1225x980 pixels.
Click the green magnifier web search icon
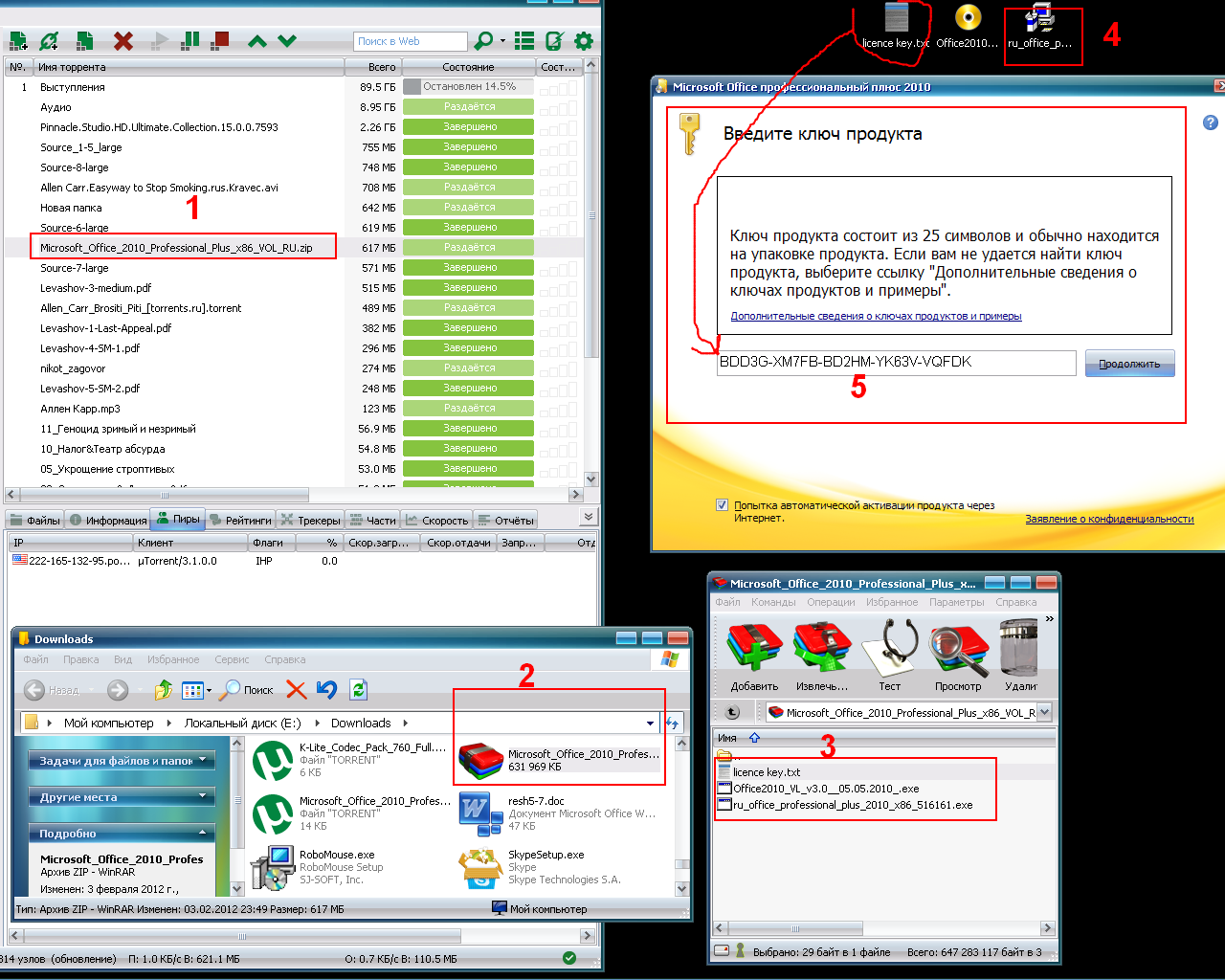click(484, 40)
